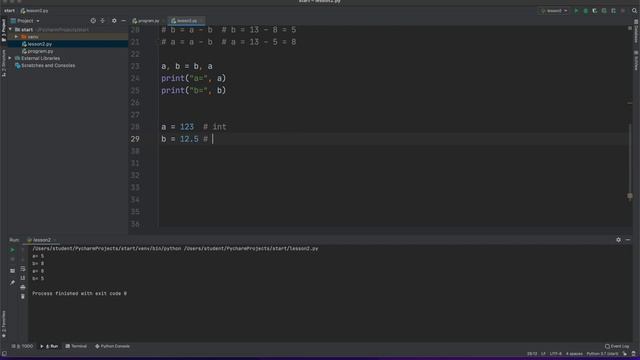The height and width of the screenshot is (360, 640).
Task: Clear all Run console output with trash icon
Action: click(23, 297)
